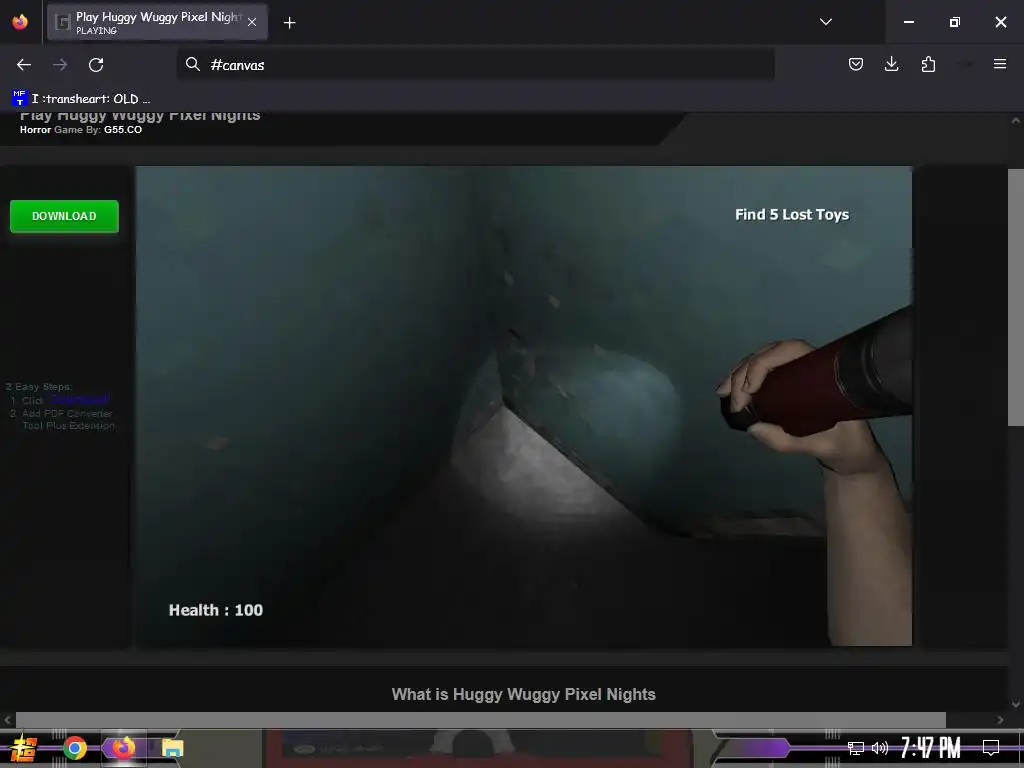Click the Horror genre link

(x=35, y=129)
